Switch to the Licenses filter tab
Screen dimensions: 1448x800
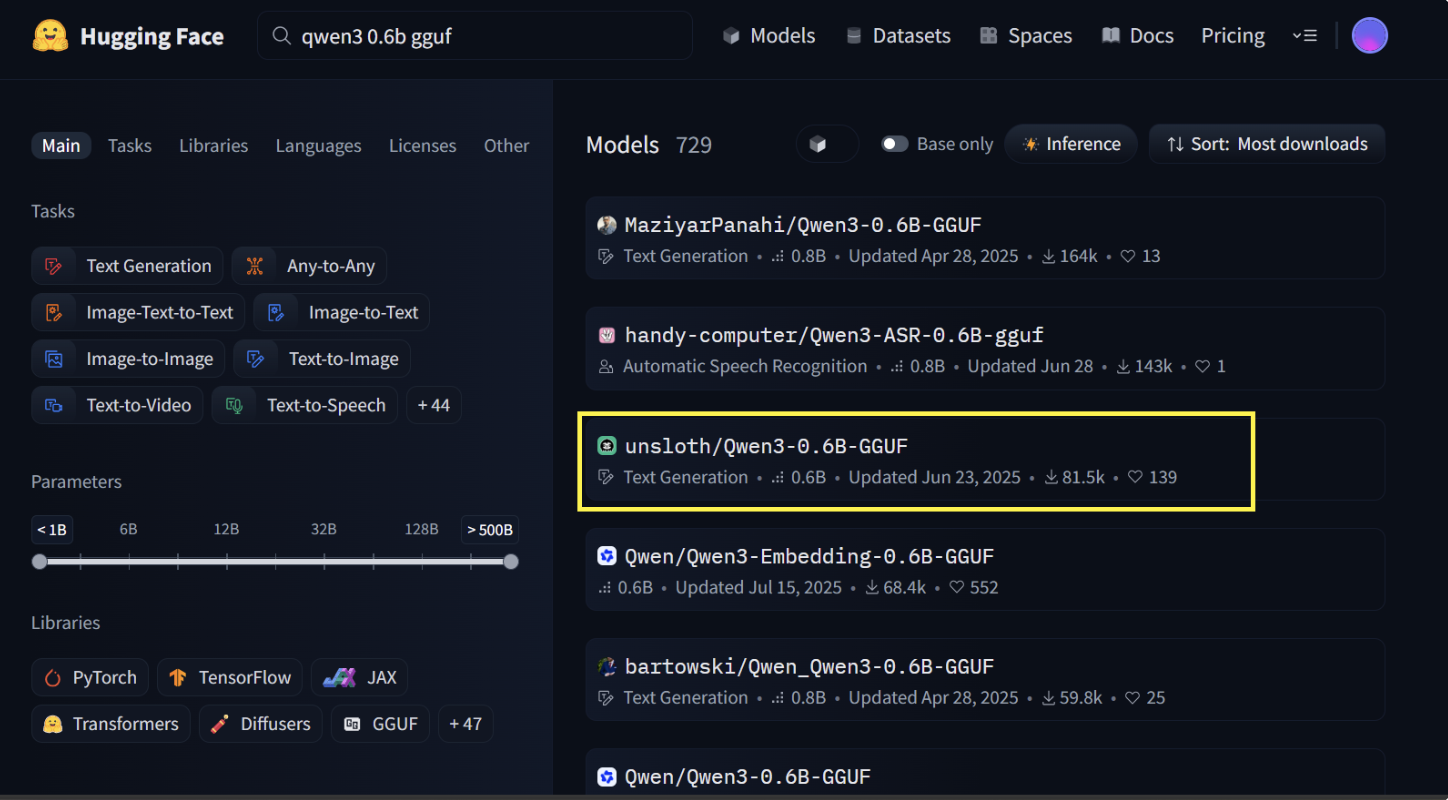[x=422, y=145]
